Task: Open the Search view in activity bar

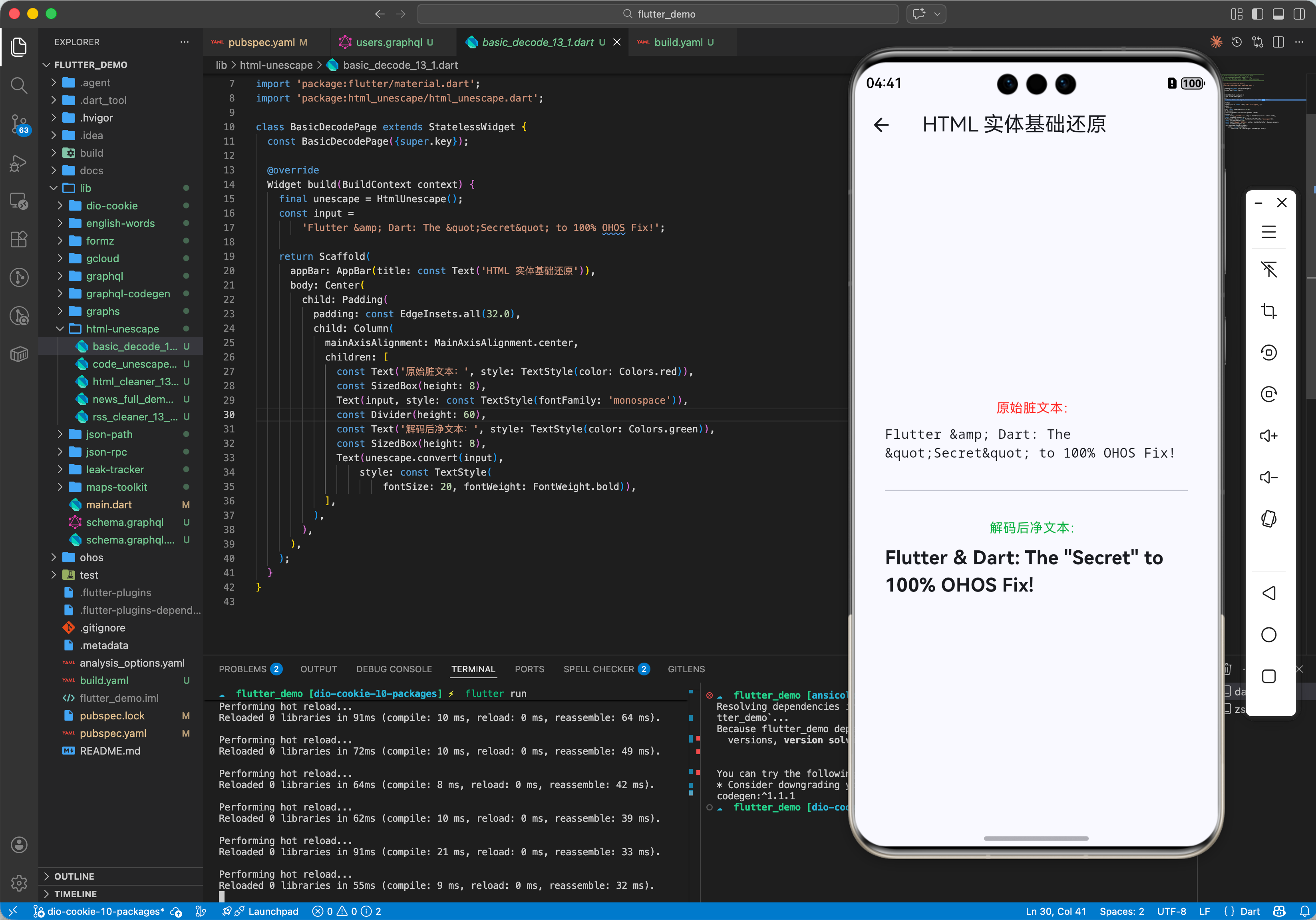Action: tap(19, 86)
